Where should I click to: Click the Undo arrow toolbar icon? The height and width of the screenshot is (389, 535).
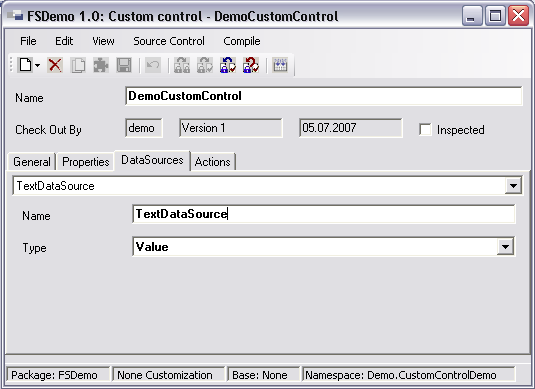point(153,65)
